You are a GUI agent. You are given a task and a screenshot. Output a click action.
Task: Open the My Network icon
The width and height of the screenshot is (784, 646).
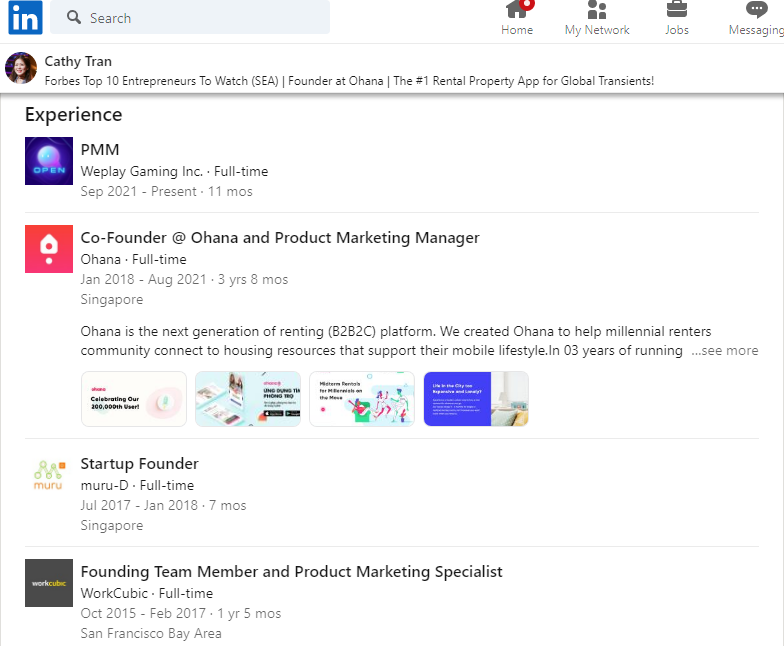tap(597, 12)
